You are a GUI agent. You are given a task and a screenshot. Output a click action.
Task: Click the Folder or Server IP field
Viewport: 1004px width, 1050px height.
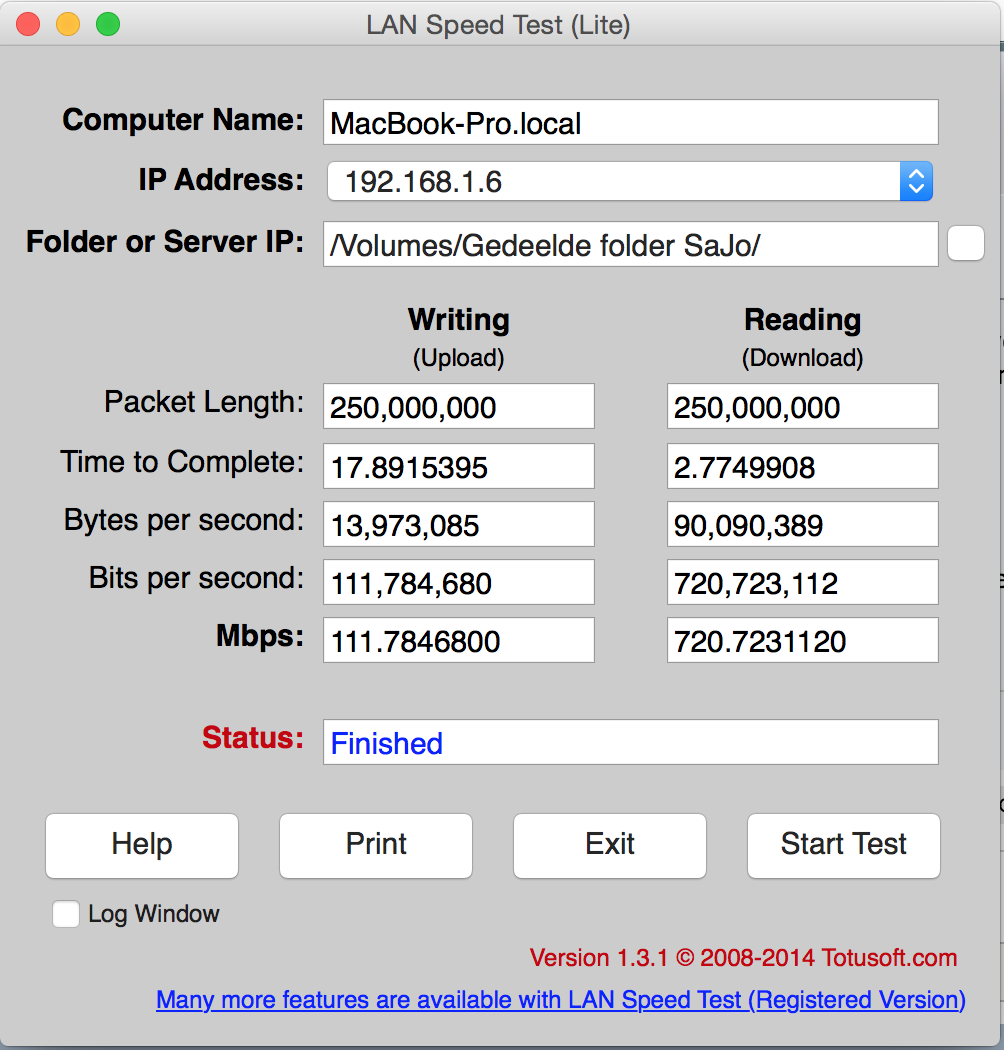pos(630,245)
